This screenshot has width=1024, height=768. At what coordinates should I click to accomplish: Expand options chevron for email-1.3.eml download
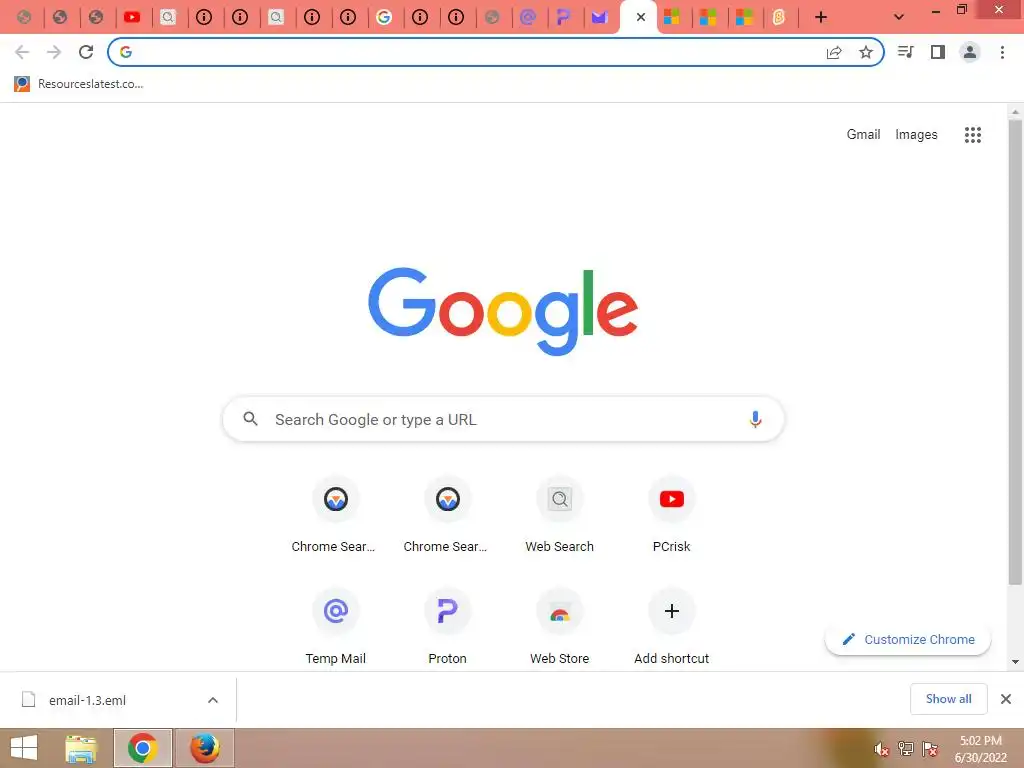pos(213,700)
